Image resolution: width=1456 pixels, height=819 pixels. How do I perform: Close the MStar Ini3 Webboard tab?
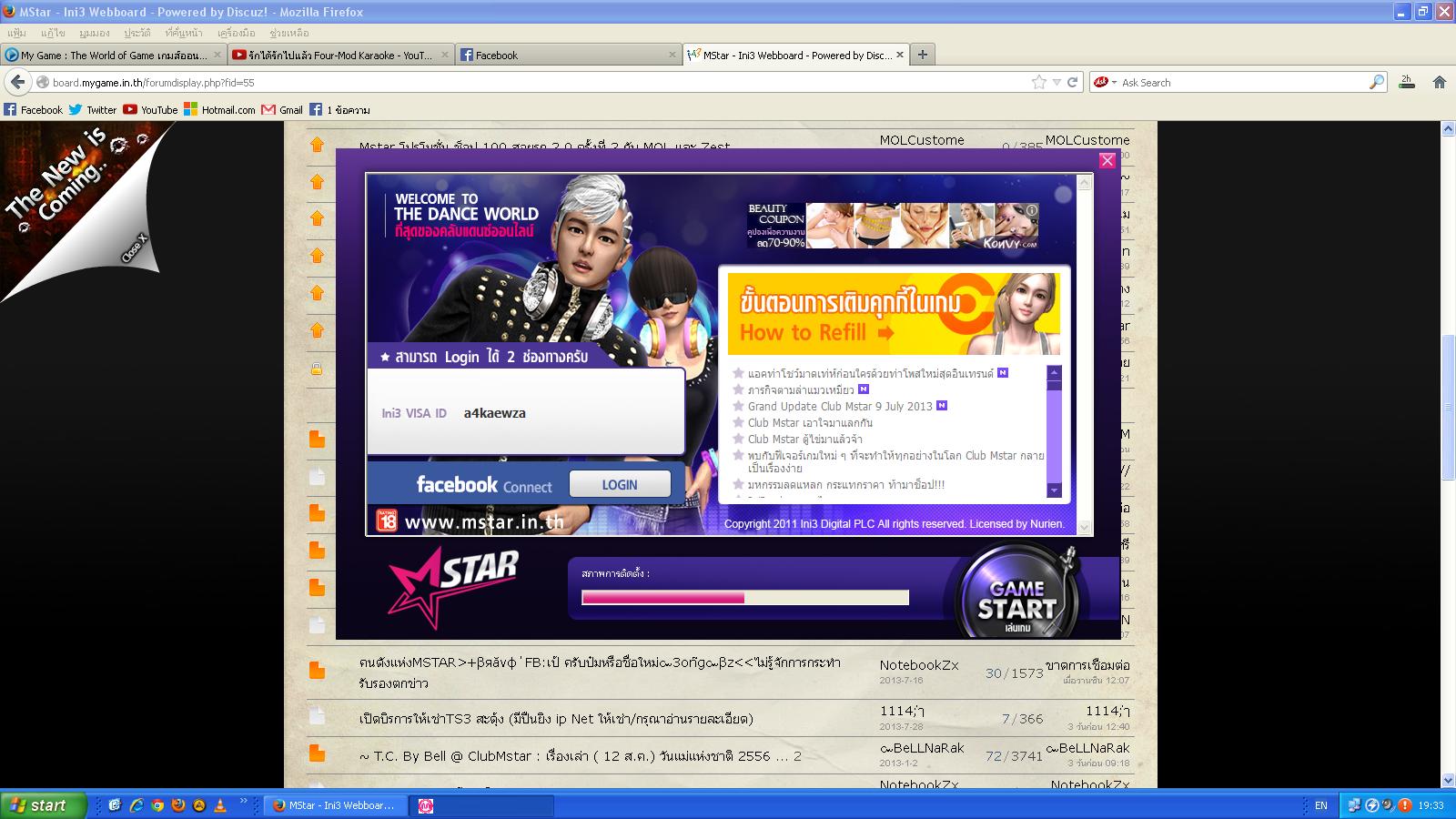(900, 55)
